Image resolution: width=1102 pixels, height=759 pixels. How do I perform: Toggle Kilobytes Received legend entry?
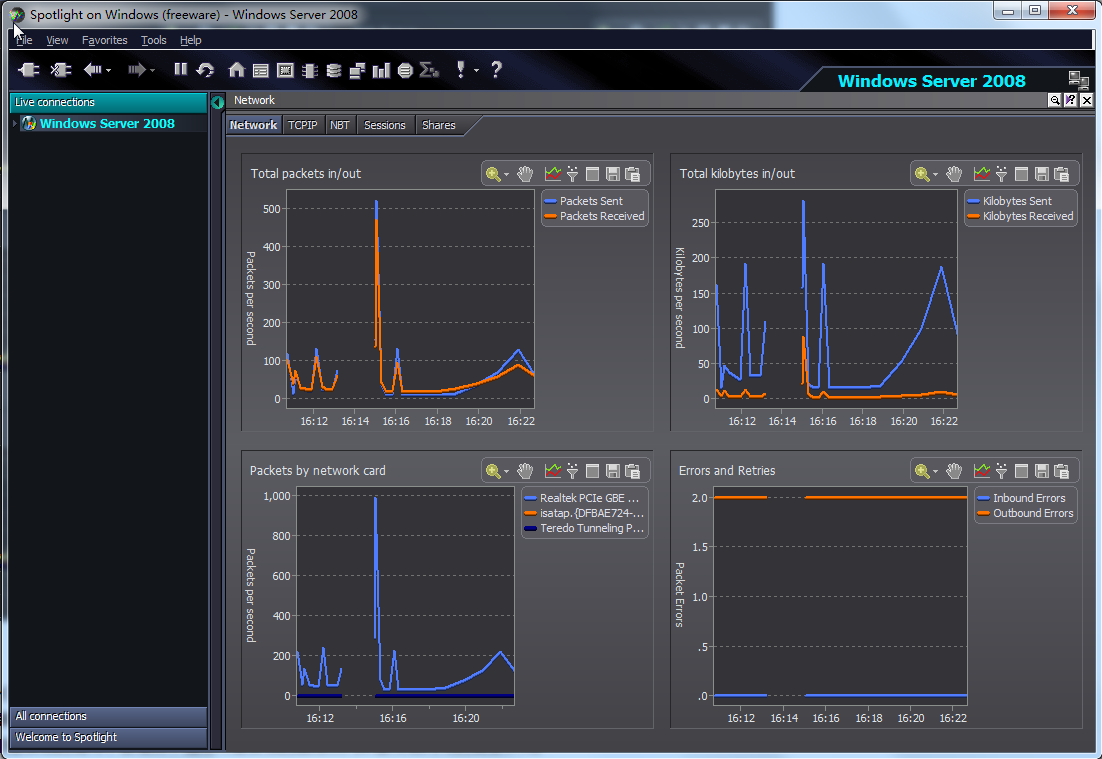click(1020, 216)
